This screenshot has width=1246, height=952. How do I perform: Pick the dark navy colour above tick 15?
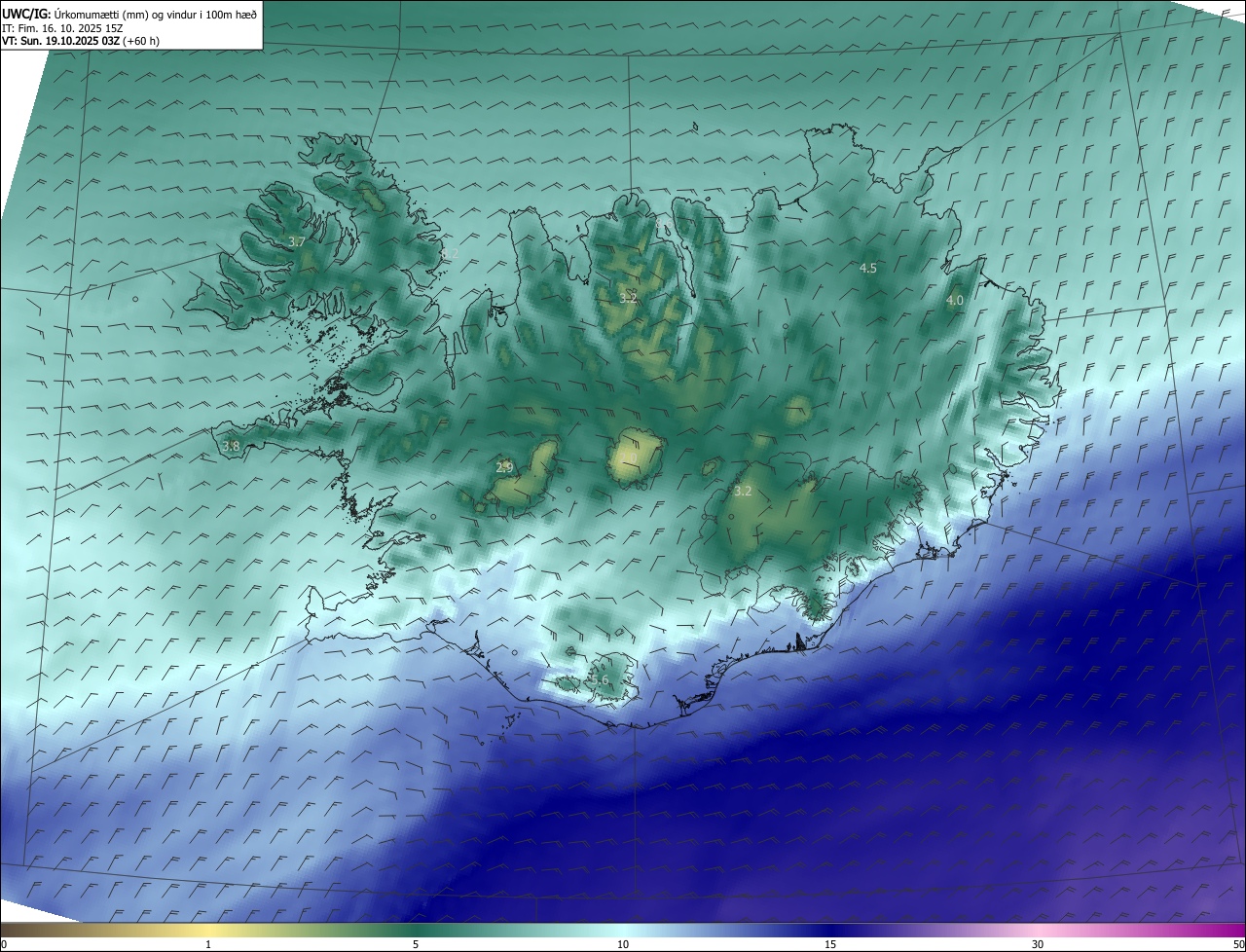coord(830,930)
